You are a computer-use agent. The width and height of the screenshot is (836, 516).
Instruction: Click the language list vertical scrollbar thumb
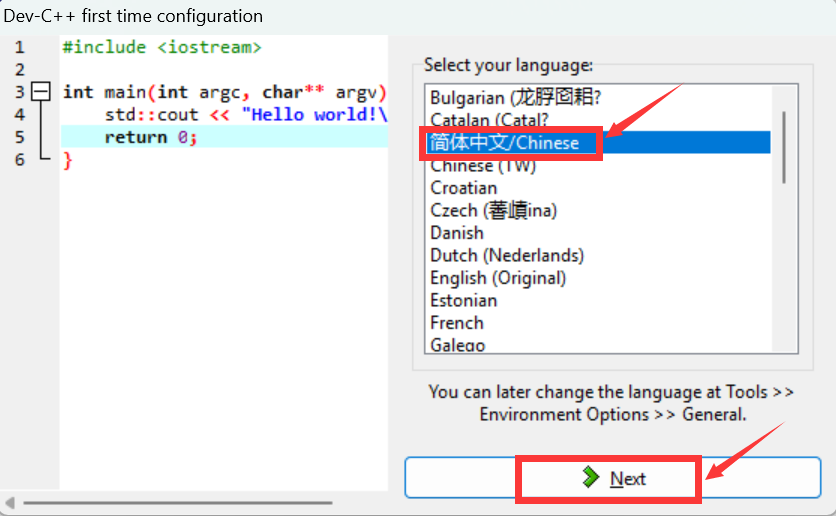point(784,147)
